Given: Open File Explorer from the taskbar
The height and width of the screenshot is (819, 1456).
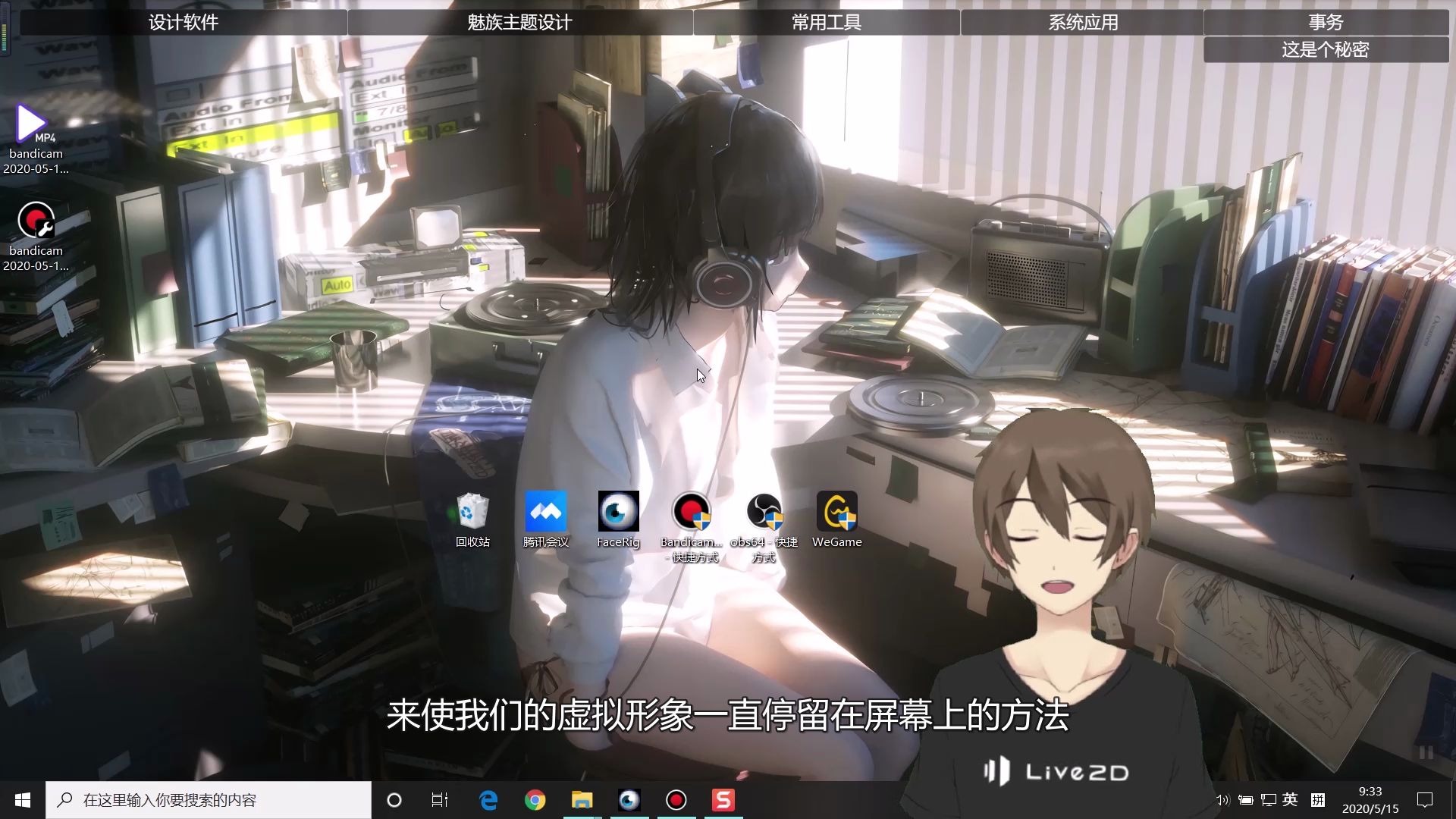Looking at the screenshot, I should (x=582, y=800).
